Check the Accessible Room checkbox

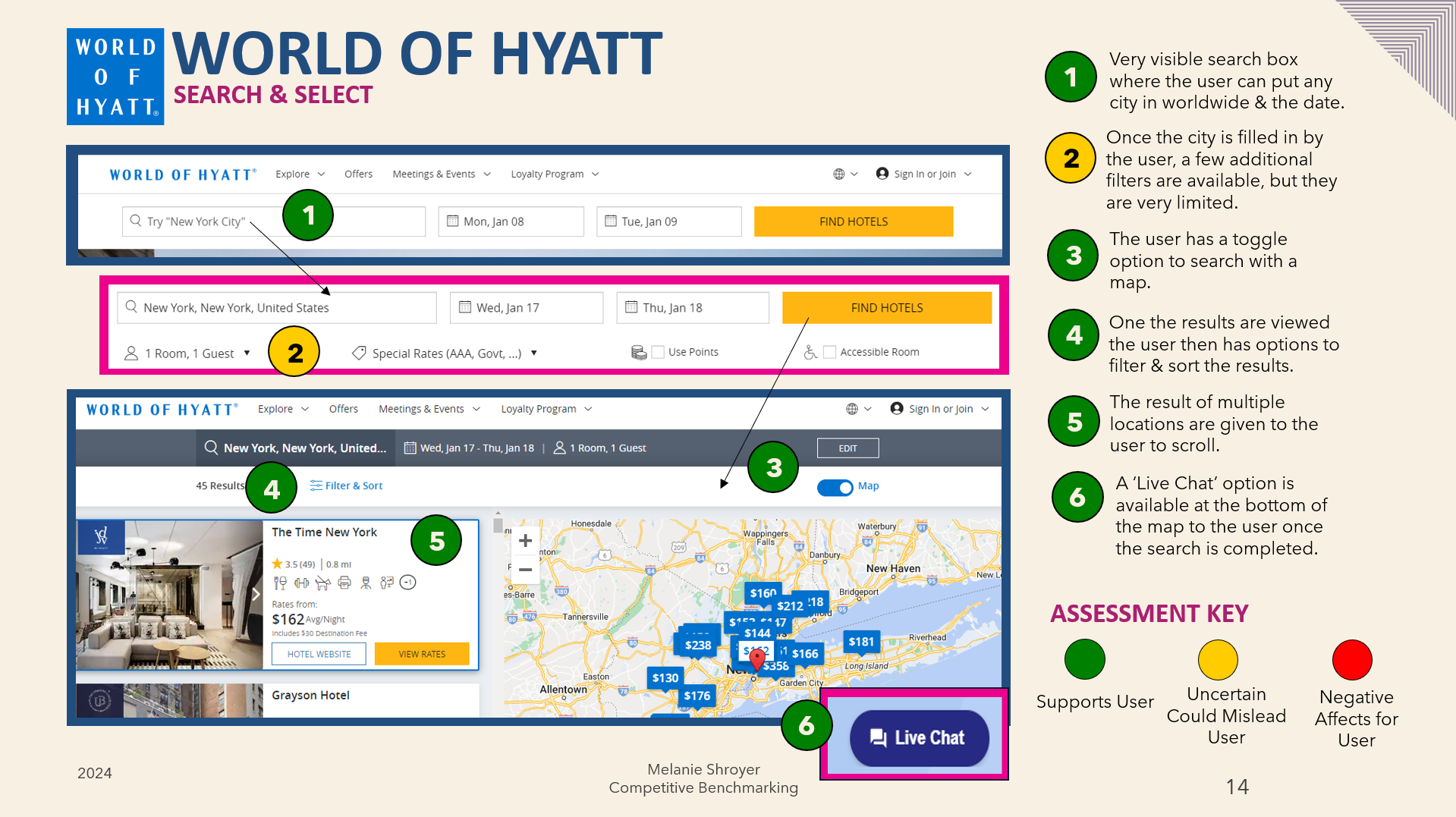click(x=829, y=352)
